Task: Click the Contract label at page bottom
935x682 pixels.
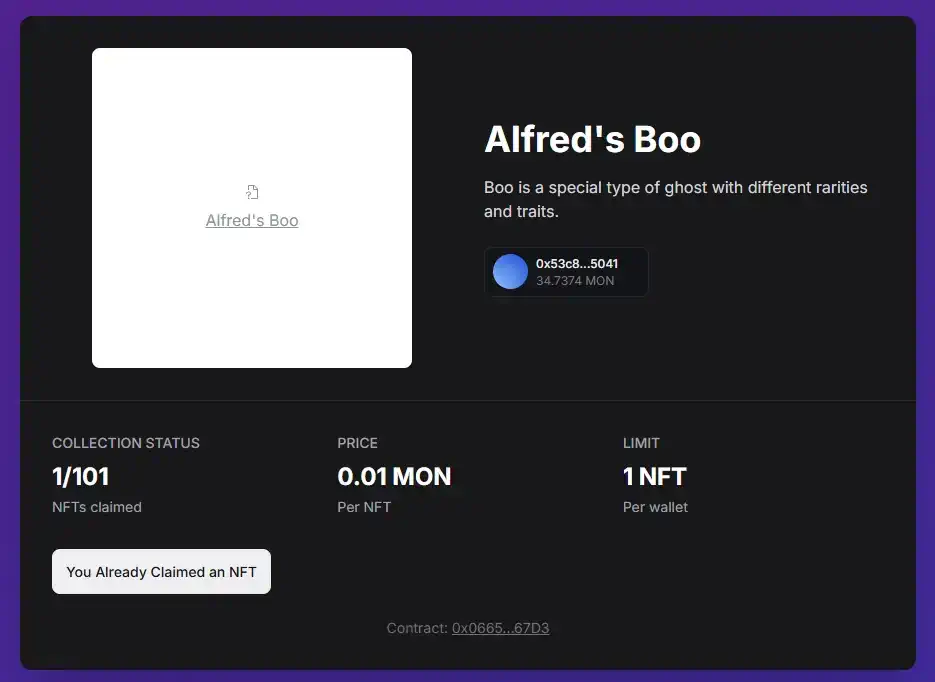Action: click(416, 628)
